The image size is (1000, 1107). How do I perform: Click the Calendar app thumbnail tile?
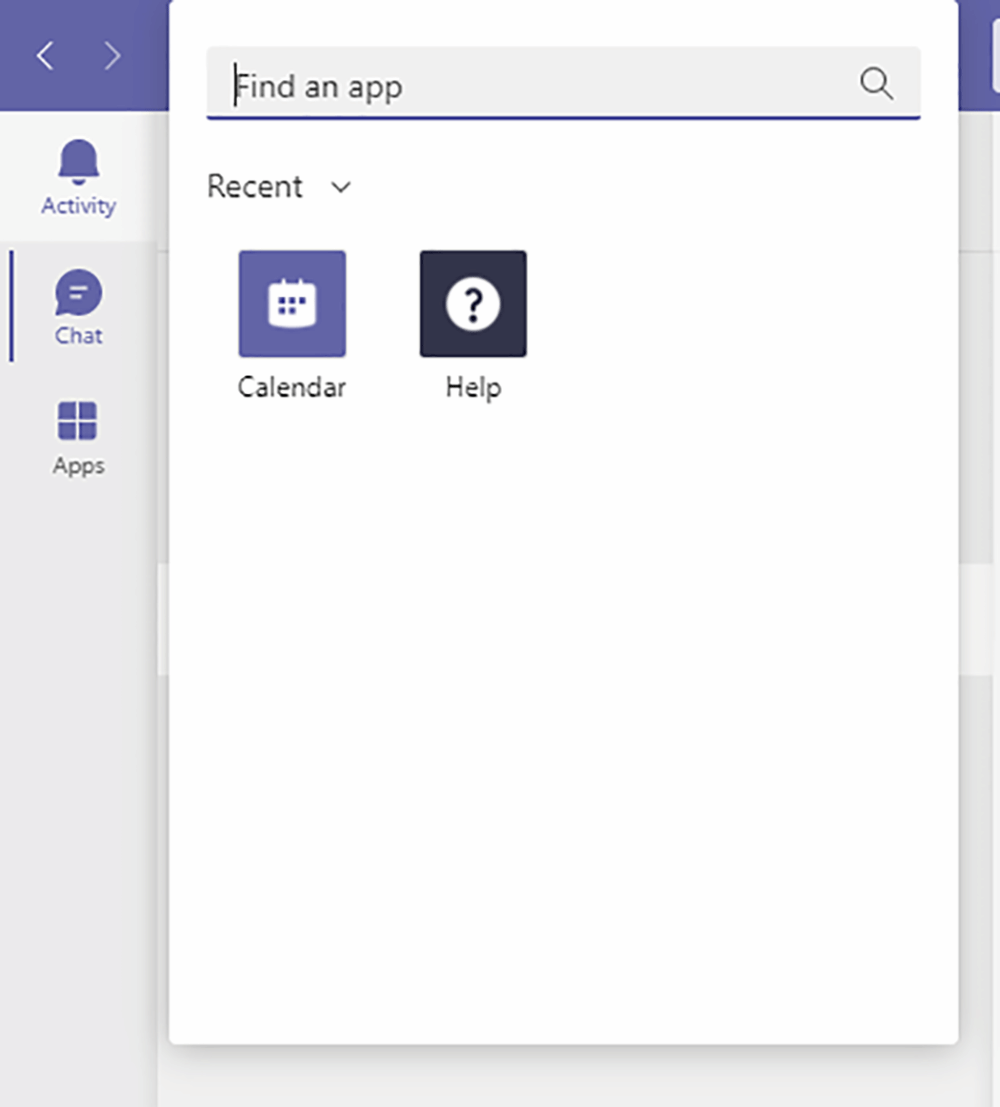tap(291, 303)
